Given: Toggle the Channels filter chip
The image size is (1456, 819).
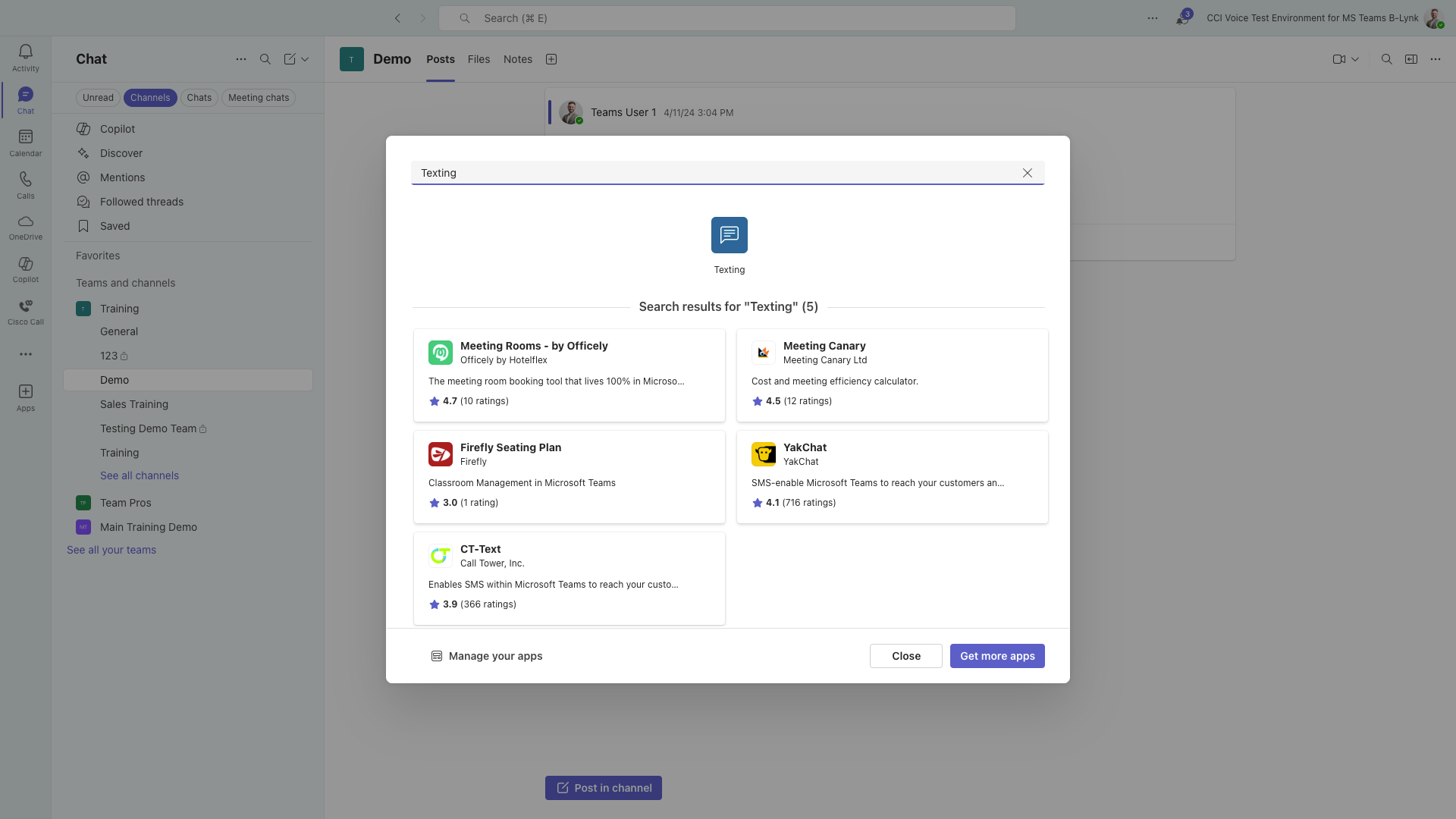Looking at the screenshot, I should click(x=149, y=98).
